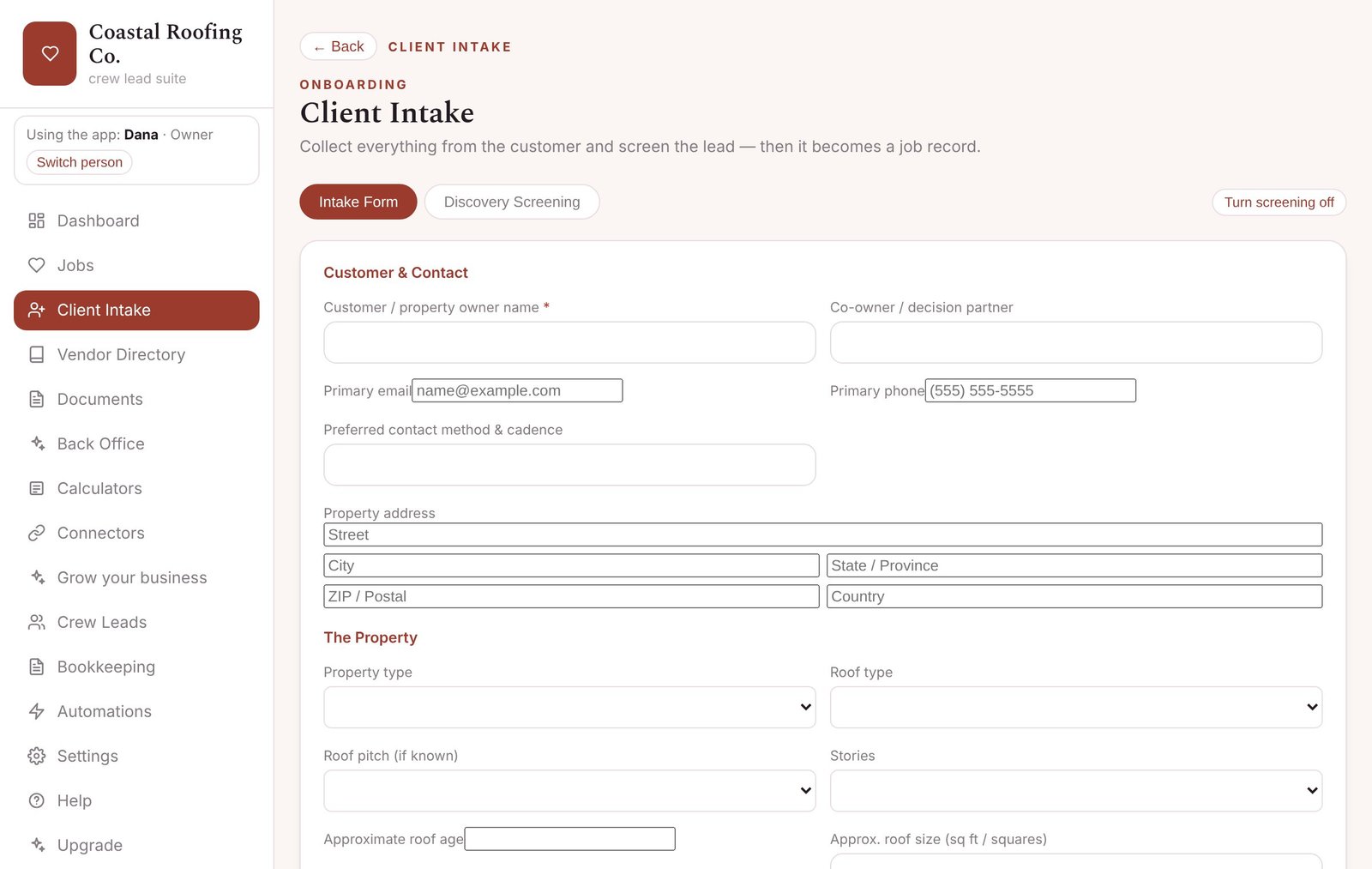The height and width of the screenshot is (869, 1372).
Task: Click the Calculators icon
Action: coord(36,488)
